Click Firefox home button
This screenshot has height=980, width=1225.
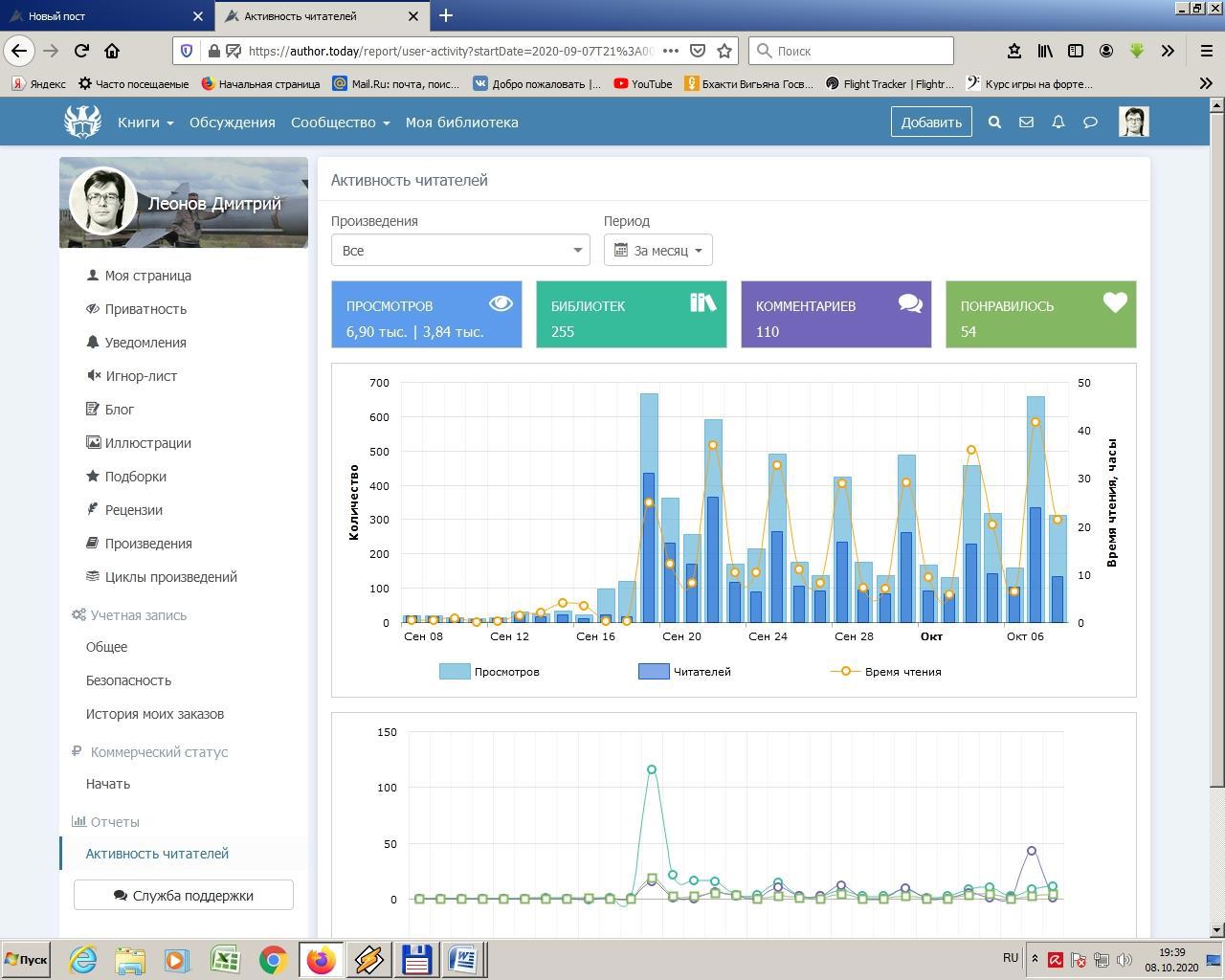(112, 51)
